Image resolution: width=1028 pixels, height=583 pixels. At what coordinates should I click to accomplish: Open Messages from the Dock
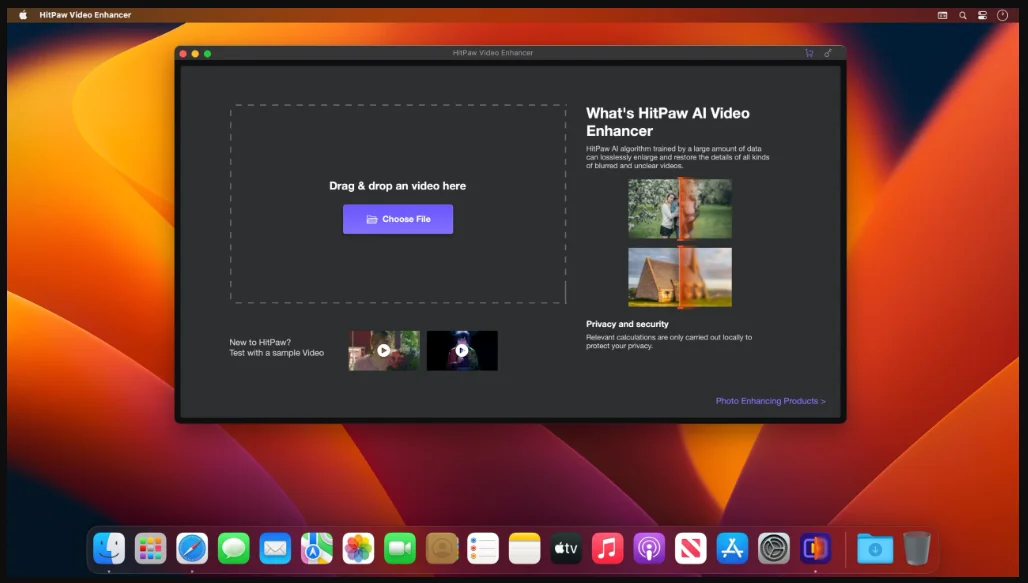233,548
